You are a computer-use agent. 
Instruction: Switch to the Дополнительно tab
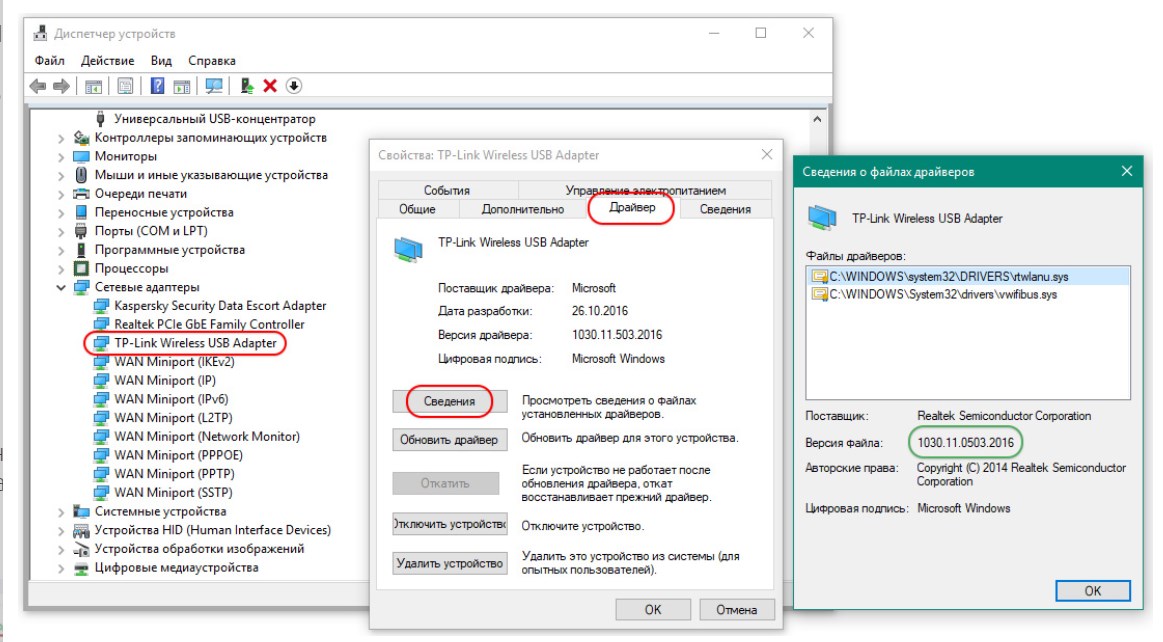click(523, 209)
